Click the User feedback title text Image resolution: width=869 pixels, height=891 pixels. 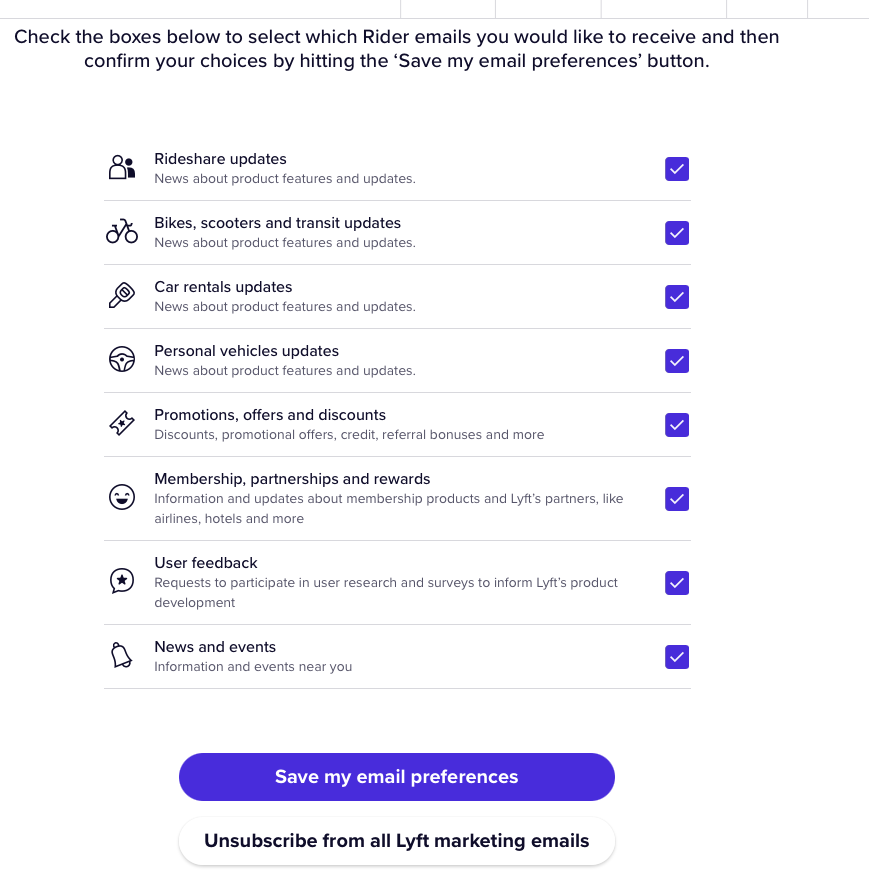[x=206, y=563]
